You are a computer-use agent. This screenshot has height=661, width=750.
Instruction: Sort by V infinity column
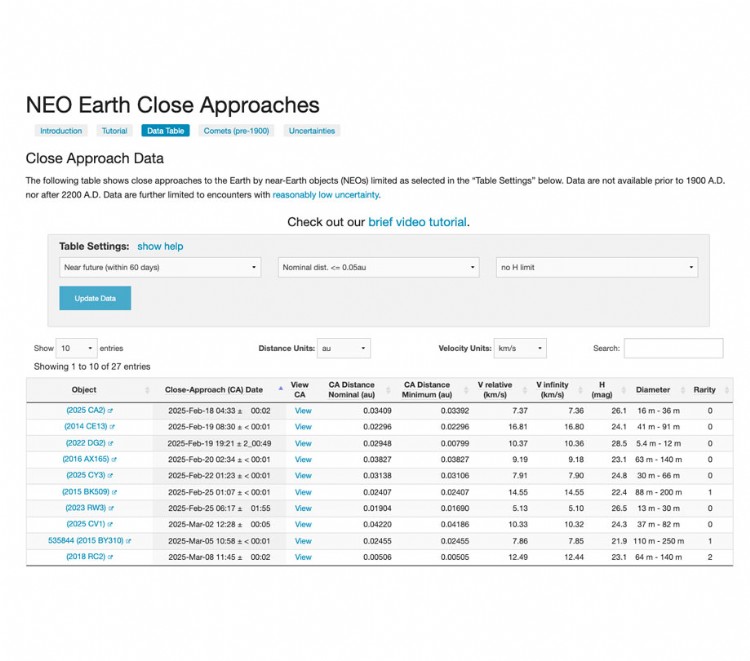(x=558, y=390)
